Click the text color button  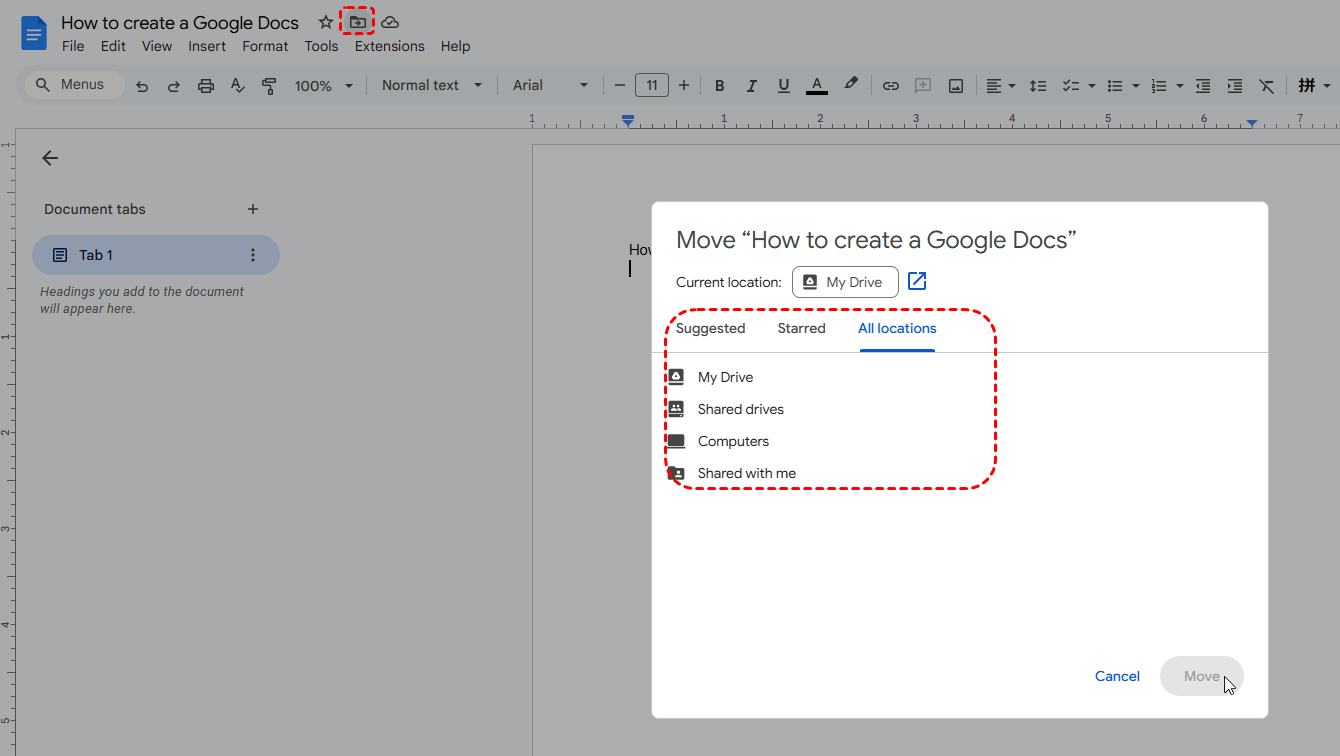point(817,86)
